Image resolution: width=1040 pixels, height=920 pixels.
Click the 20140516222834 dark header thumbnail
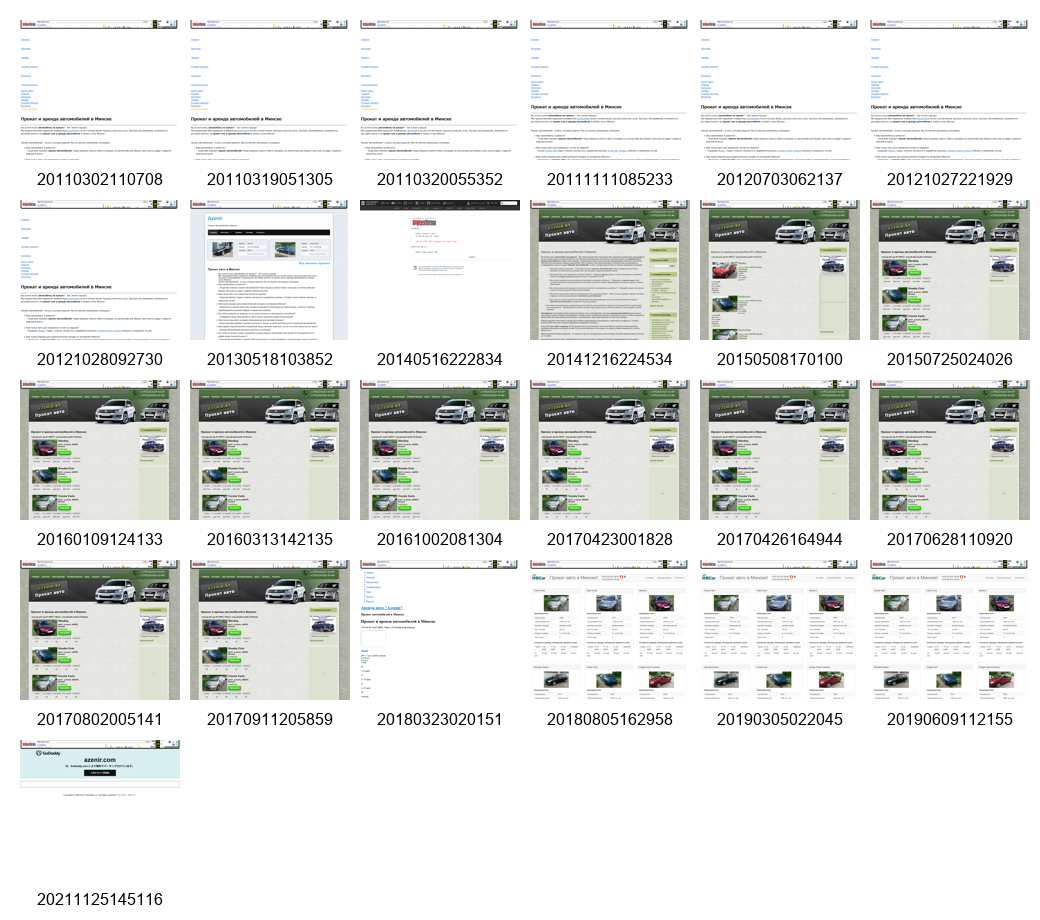(x=440, y=270)
